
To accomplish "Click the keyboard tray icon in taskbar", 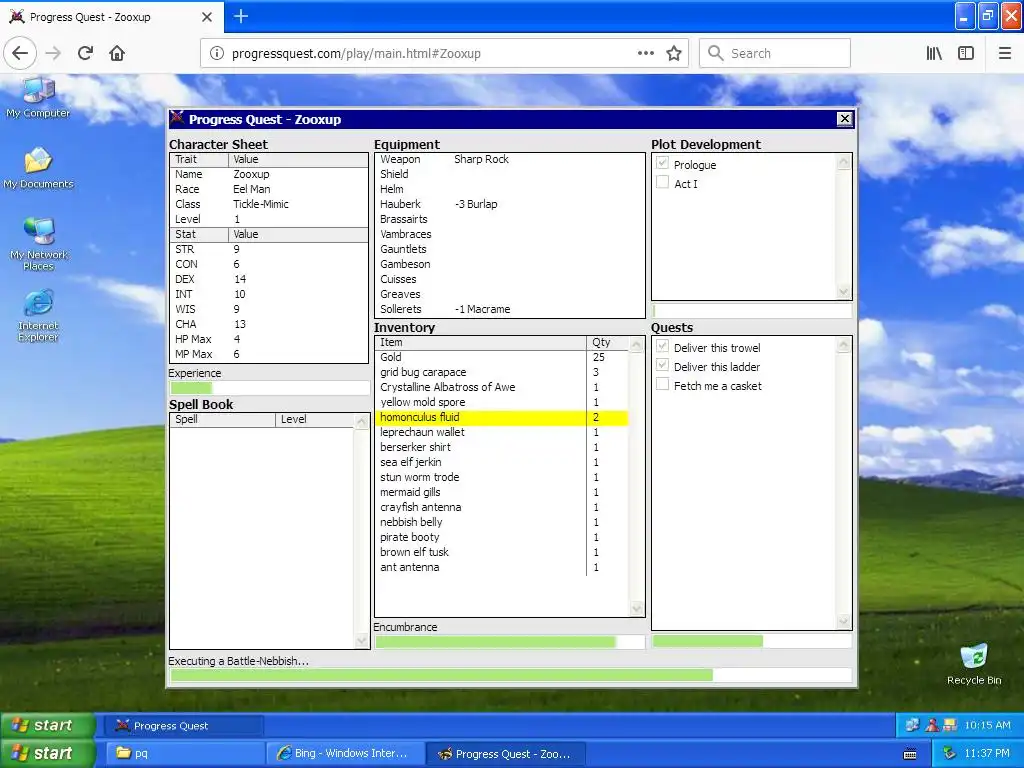I will pos(910,754).
